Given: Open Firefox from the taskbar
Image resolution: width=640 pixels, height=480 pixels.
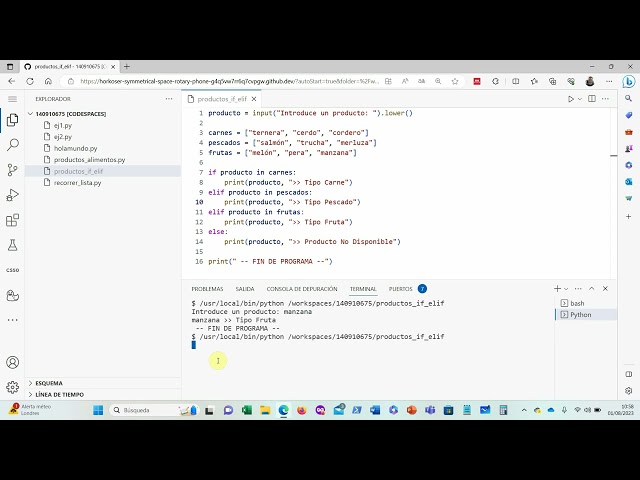Looking at the screenshot, I should tap(302, 410).
